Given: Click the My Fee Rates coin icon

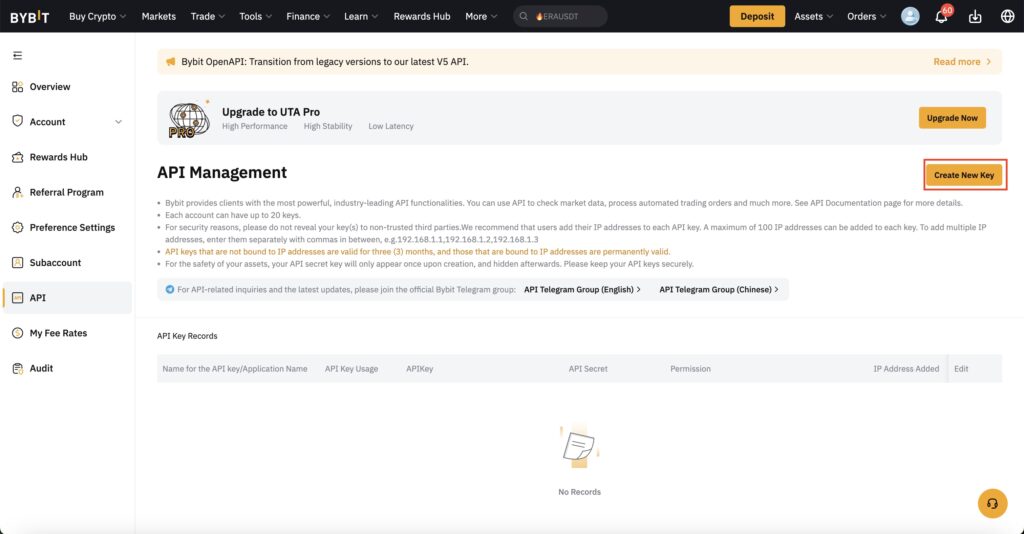Looking at the screenshot, I should [18, 333].
